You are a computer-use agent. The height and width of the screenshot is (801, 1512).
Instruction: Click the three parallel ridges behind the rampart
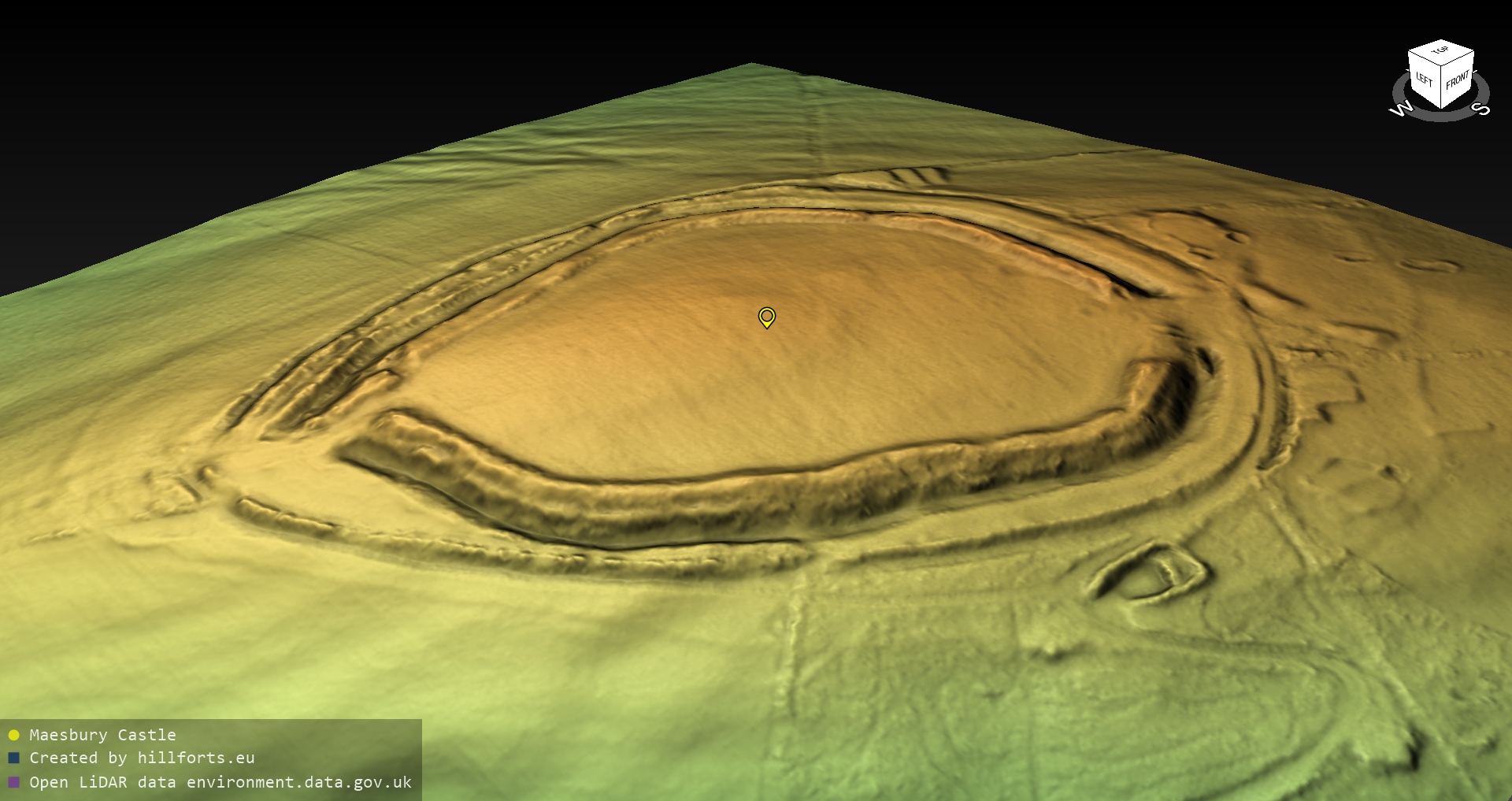coord(917,176)
